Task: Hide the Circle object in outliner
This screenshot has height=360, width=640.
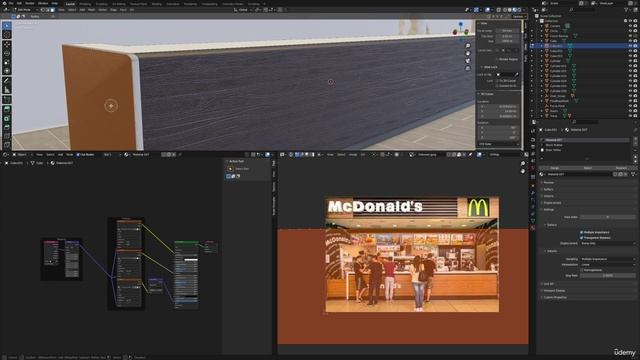Action: [x=630, y=31]
